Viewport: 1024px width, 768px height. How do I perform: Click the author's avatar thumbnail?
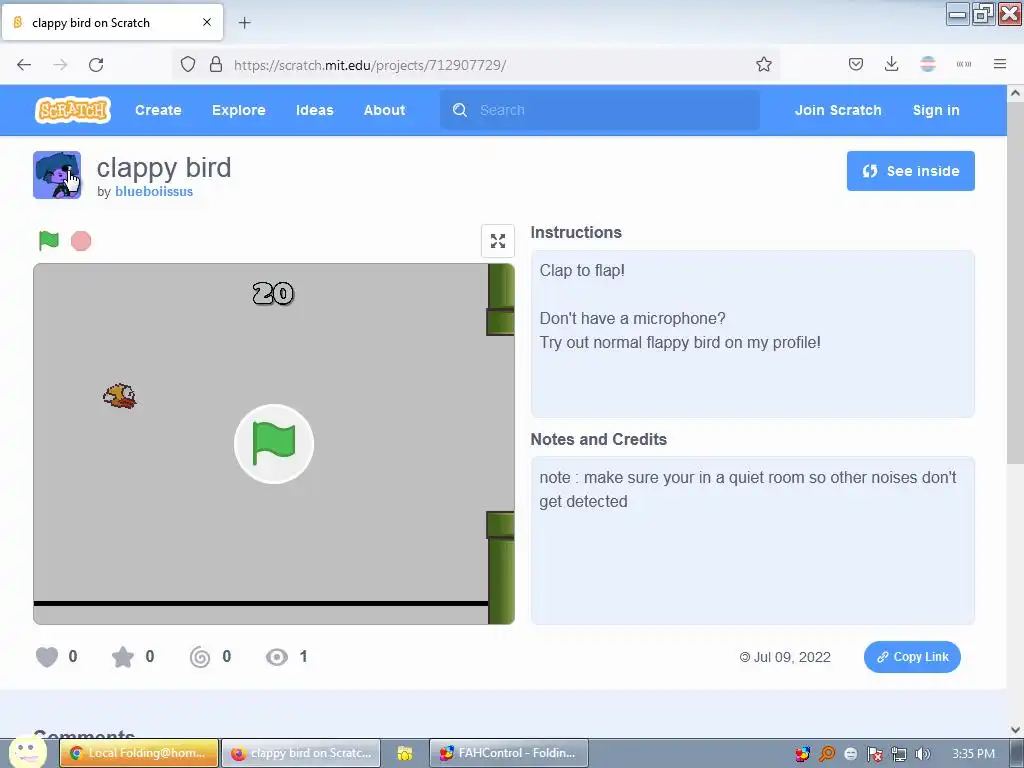point(57,175)
